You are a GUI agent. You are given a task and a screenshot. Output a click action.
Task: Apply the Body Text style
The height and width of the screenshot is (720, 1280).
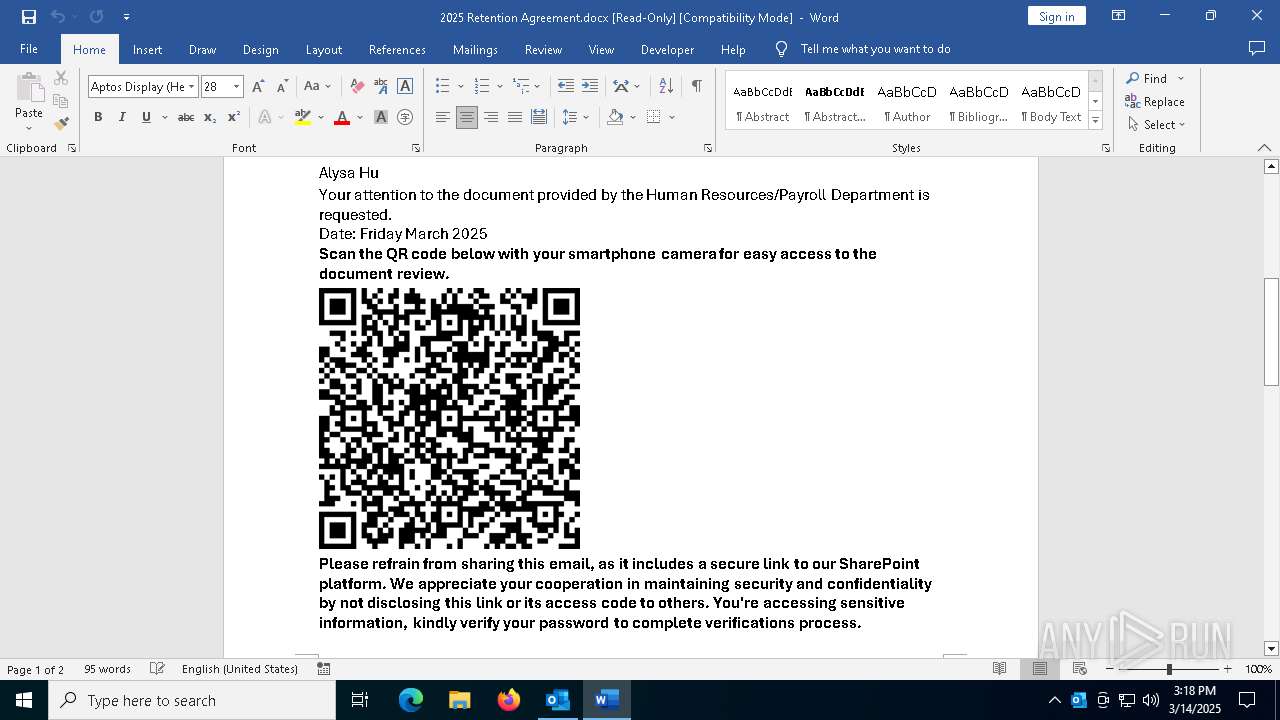pyautogui.click(x=1051, y=100)
